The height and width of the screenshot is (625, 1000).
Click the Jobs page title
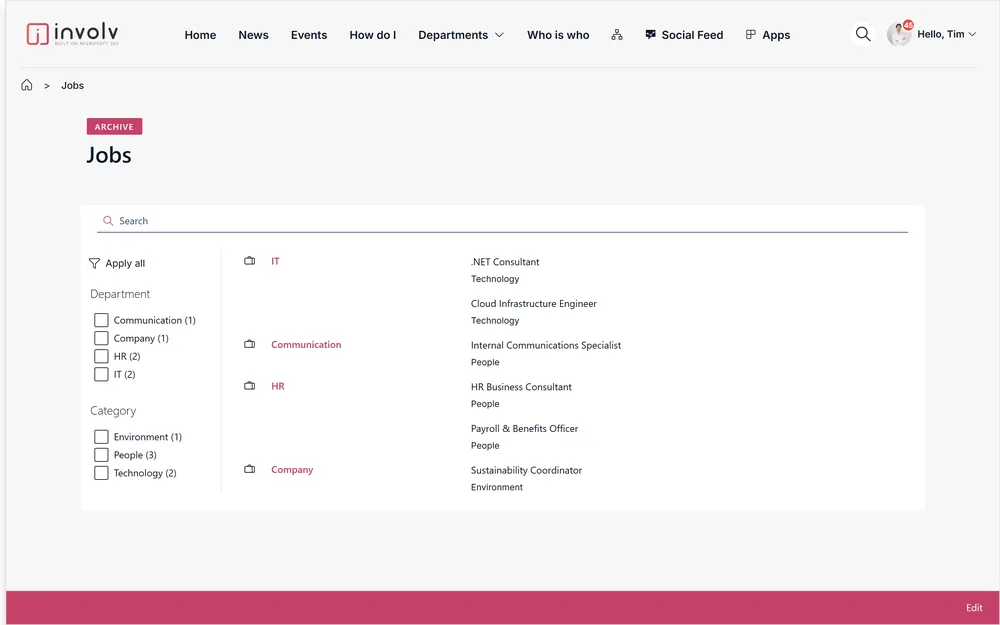coord(109,155)
